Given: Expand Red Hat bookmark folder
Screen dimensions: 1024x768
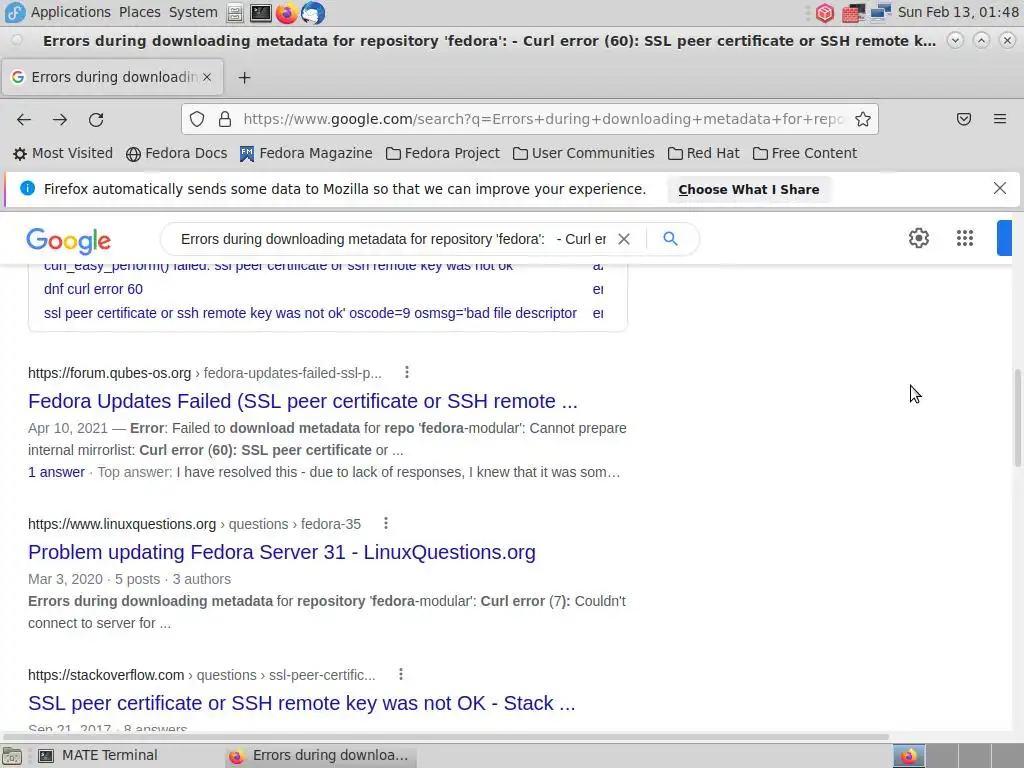Looking at the screenshot, I should coord(703,153).
